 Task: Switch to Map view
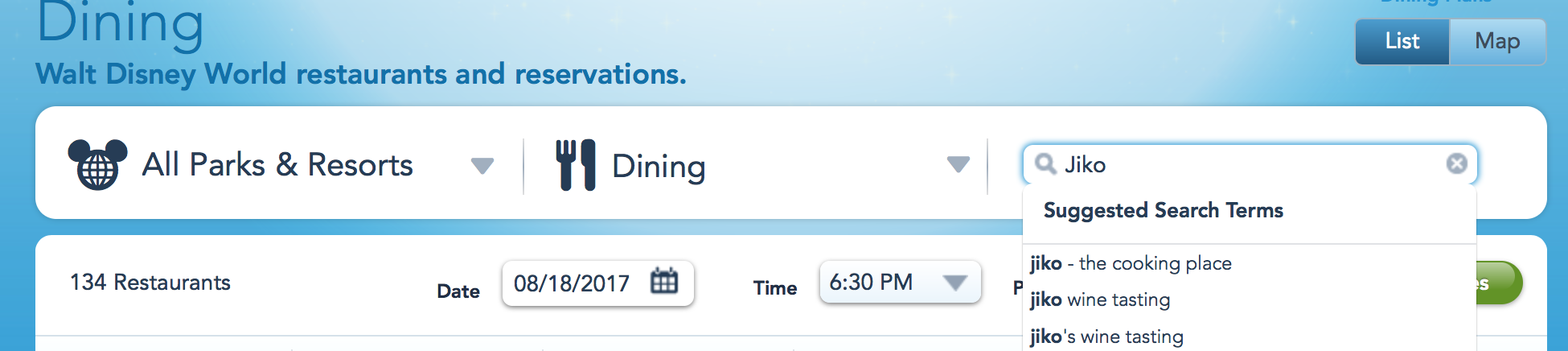(1497, 42)
